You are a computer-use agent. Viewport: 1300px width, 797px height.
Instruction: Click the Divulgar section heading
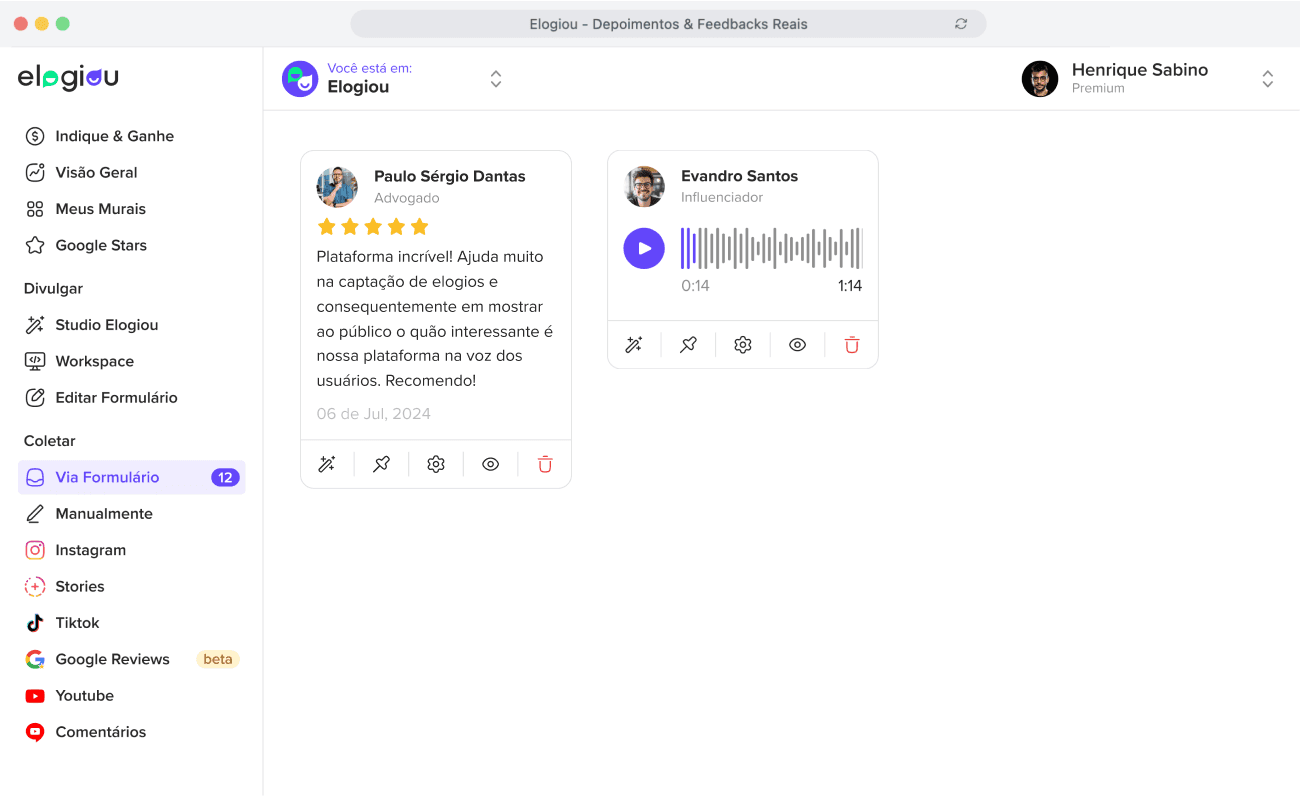pos(53,289)
